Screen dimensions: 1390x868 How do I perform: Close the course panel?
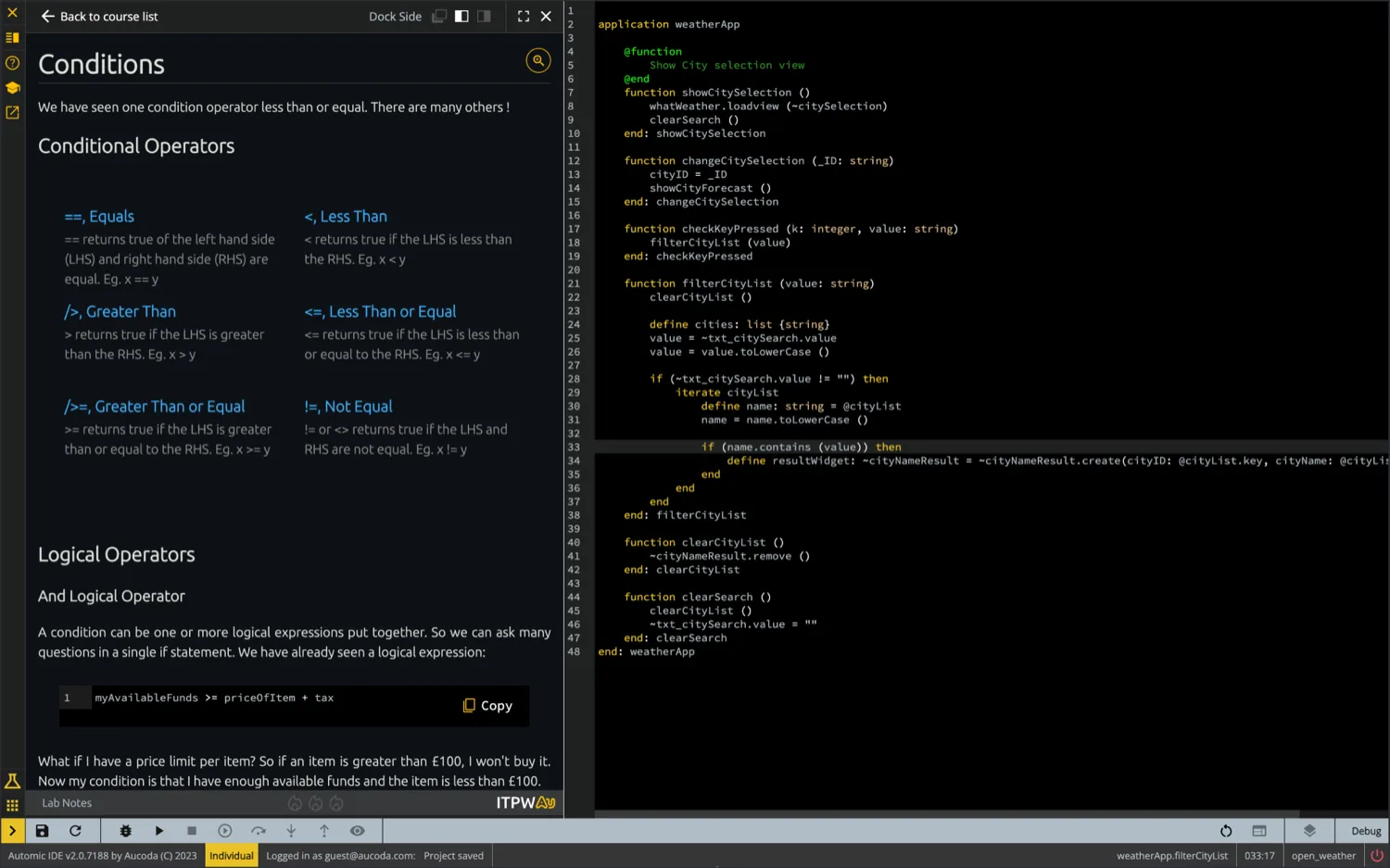pos(546,17)
